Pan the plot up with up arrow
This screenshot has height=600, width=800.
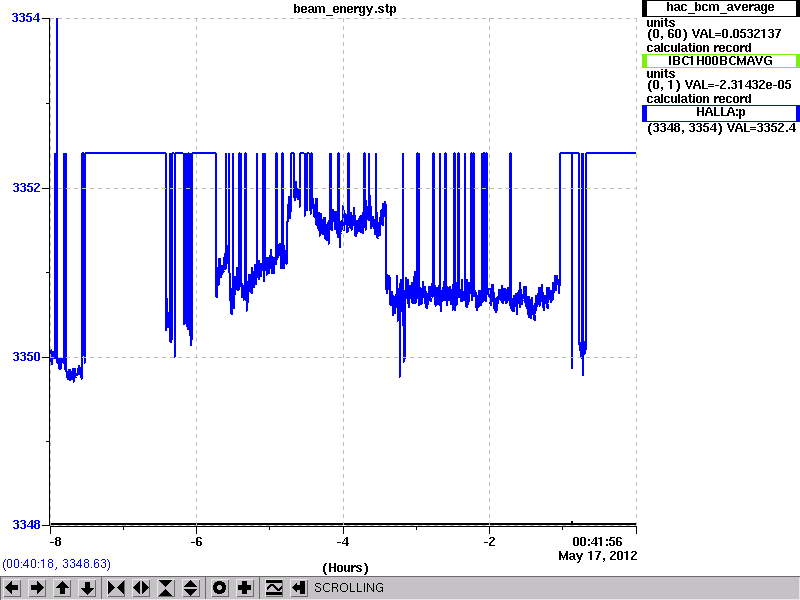62,588
